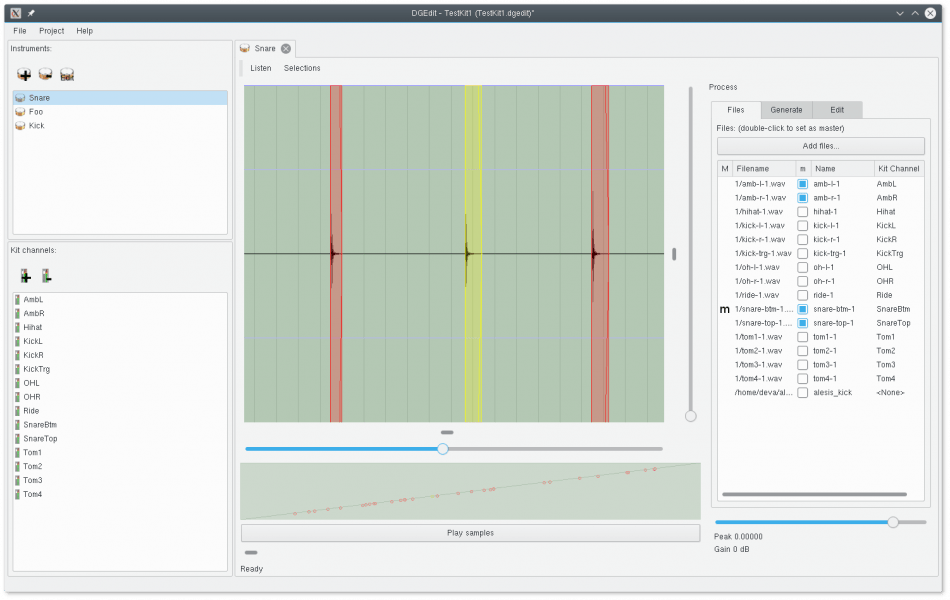
Task: Click the Selections toolbar button
Action: (302, 68)
